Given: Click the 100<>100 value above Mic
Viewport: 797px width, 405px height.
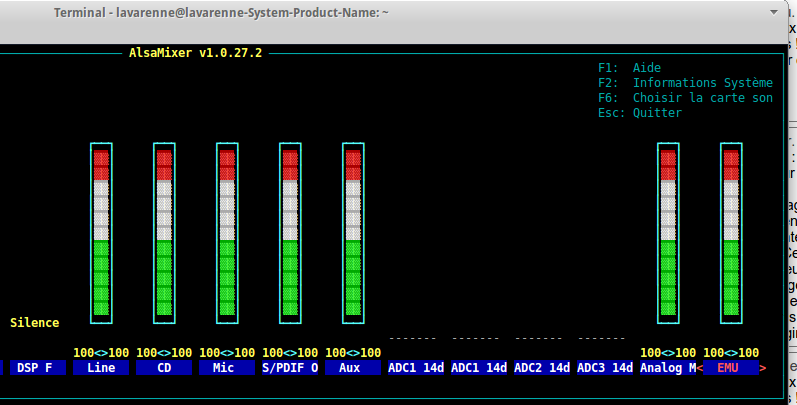Looking at the screenshot, I should point(227,353).
